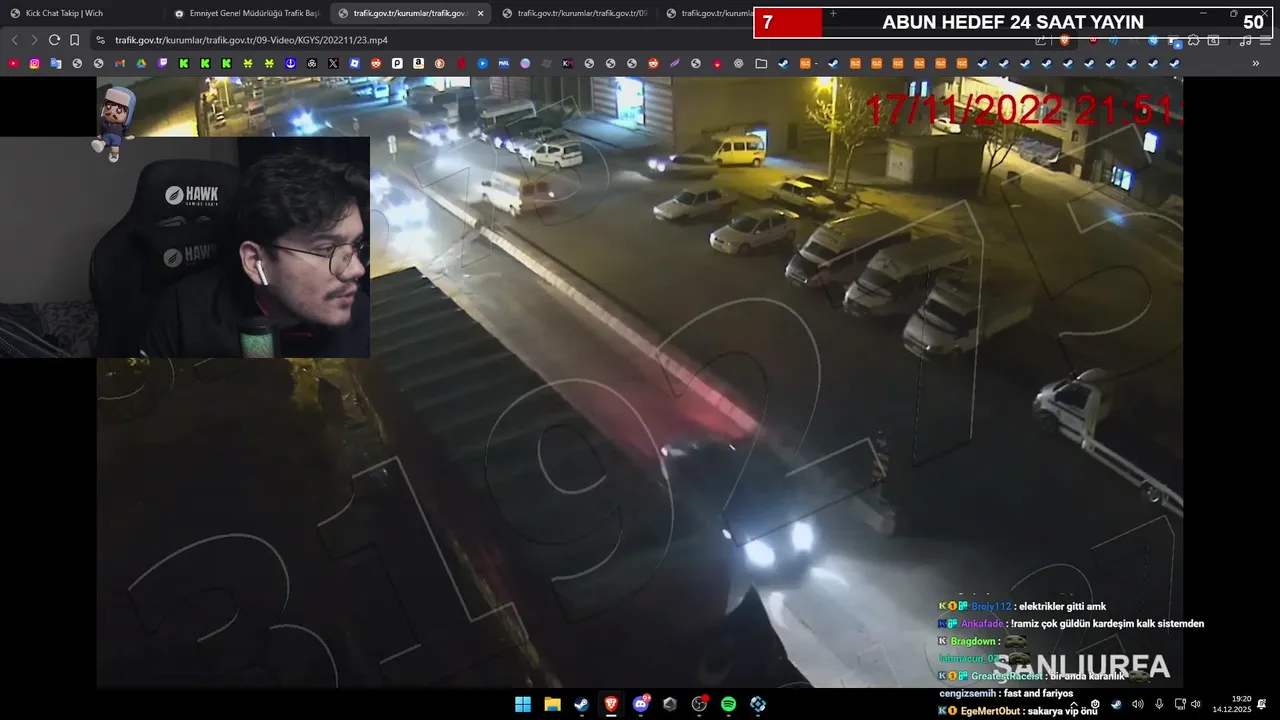This screenshot has height=720, width=1280.
Task: Open Google Translate bookmark
Action: 56,63
